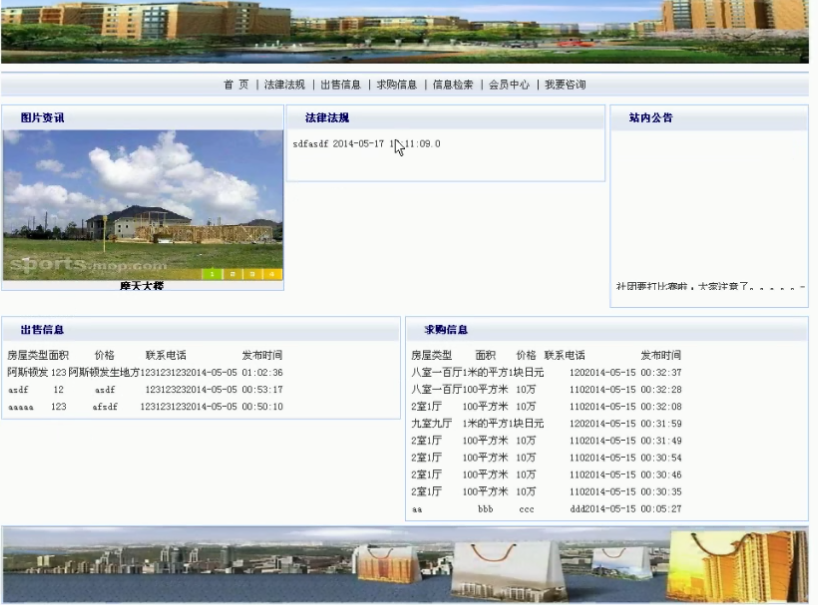
Task: Go to 出售信息 in the navigation bar
Action: pyautogui.click(x=341, y=84)
